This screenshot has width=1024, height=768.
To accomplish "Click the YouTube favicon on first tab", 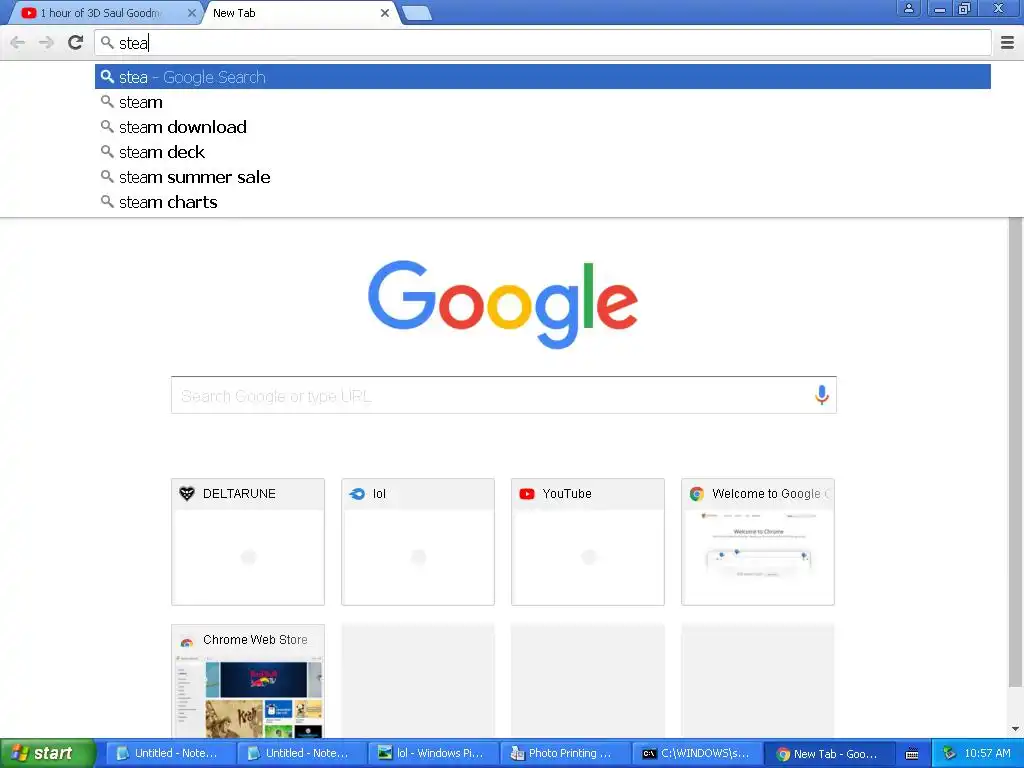I will 29,13.
